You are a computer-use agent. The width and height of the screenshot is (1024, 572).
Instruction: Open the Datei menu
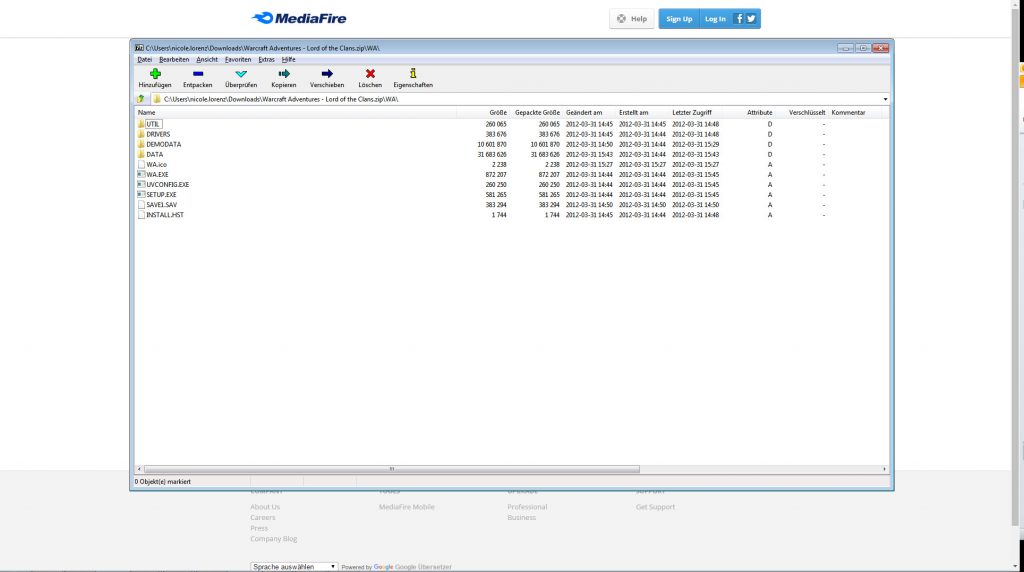click(145, 60)
